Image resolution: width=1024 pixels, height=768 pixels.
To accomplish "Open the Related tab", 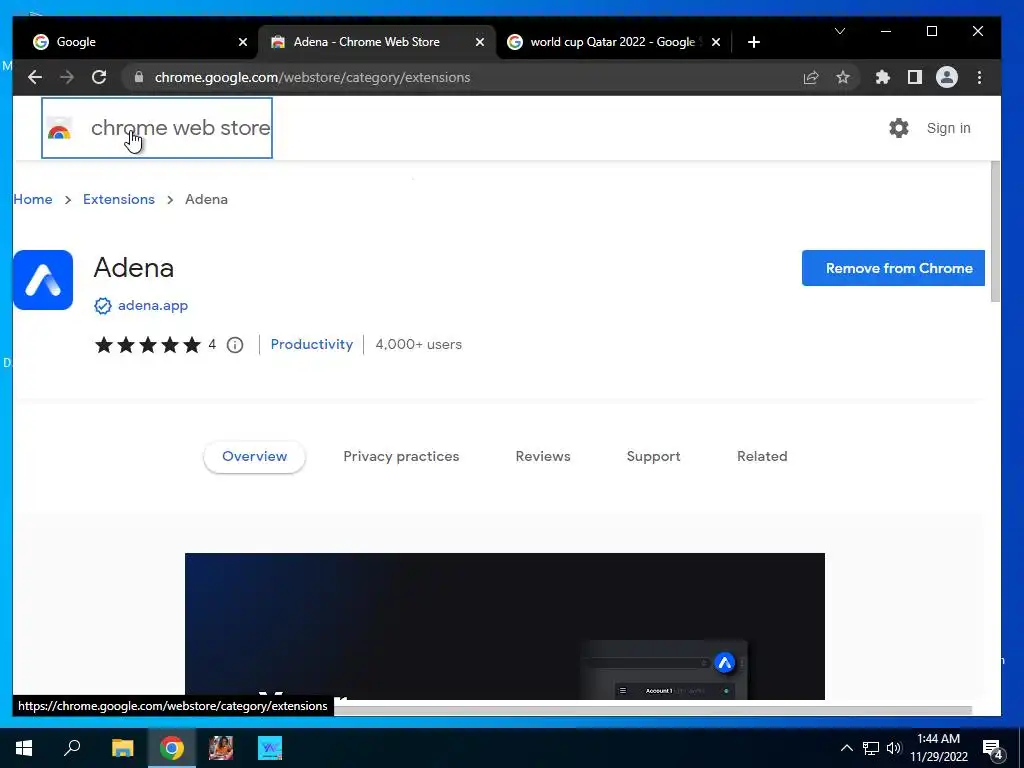I will [x=762, y=456].
